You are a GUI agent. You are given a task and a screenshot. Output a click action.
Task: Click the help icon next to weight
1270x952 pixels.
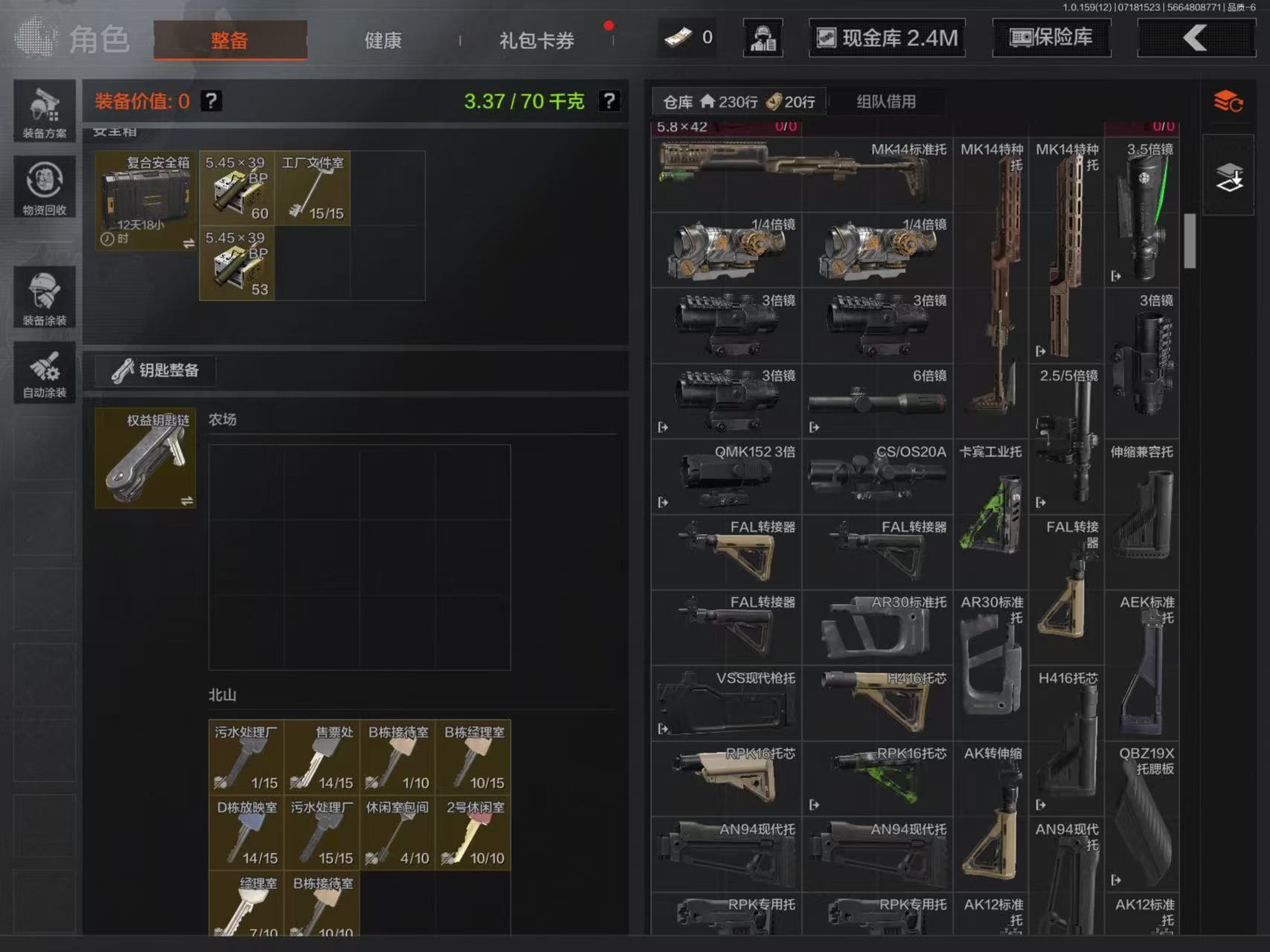point(609,101)
